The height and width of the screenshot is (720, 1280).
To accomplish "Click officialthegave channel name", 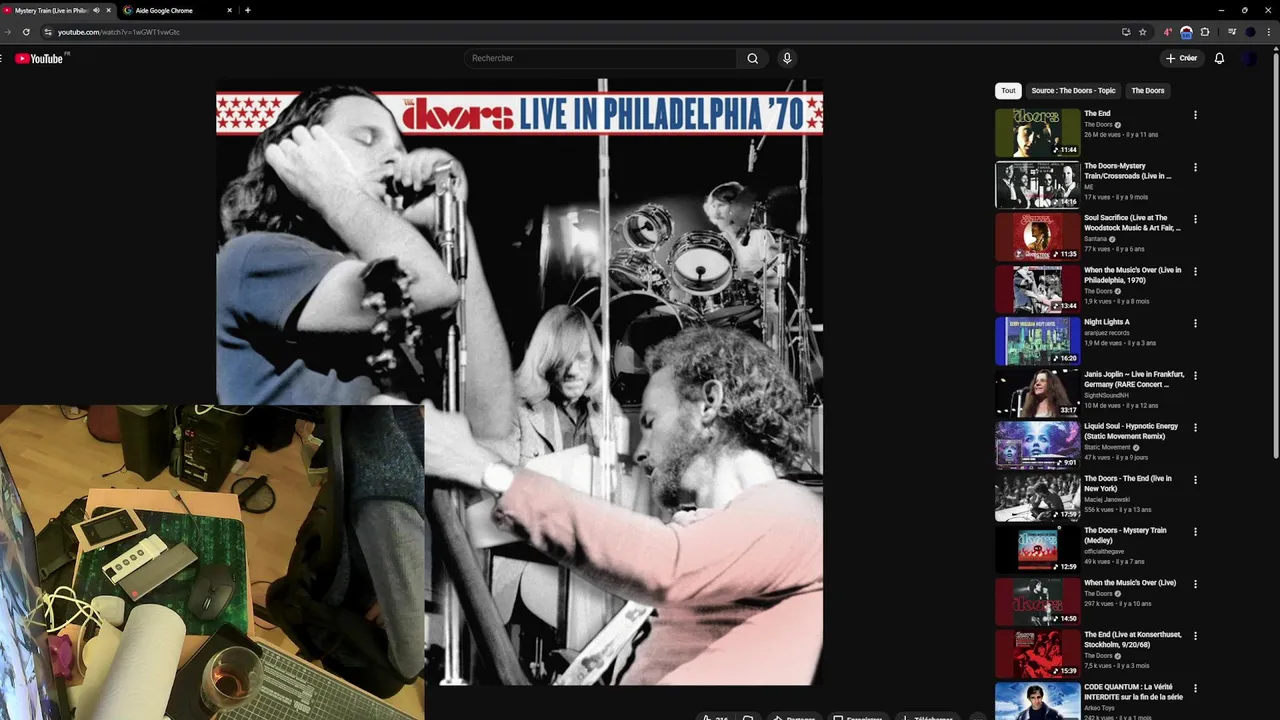I will coord(1104,551).
